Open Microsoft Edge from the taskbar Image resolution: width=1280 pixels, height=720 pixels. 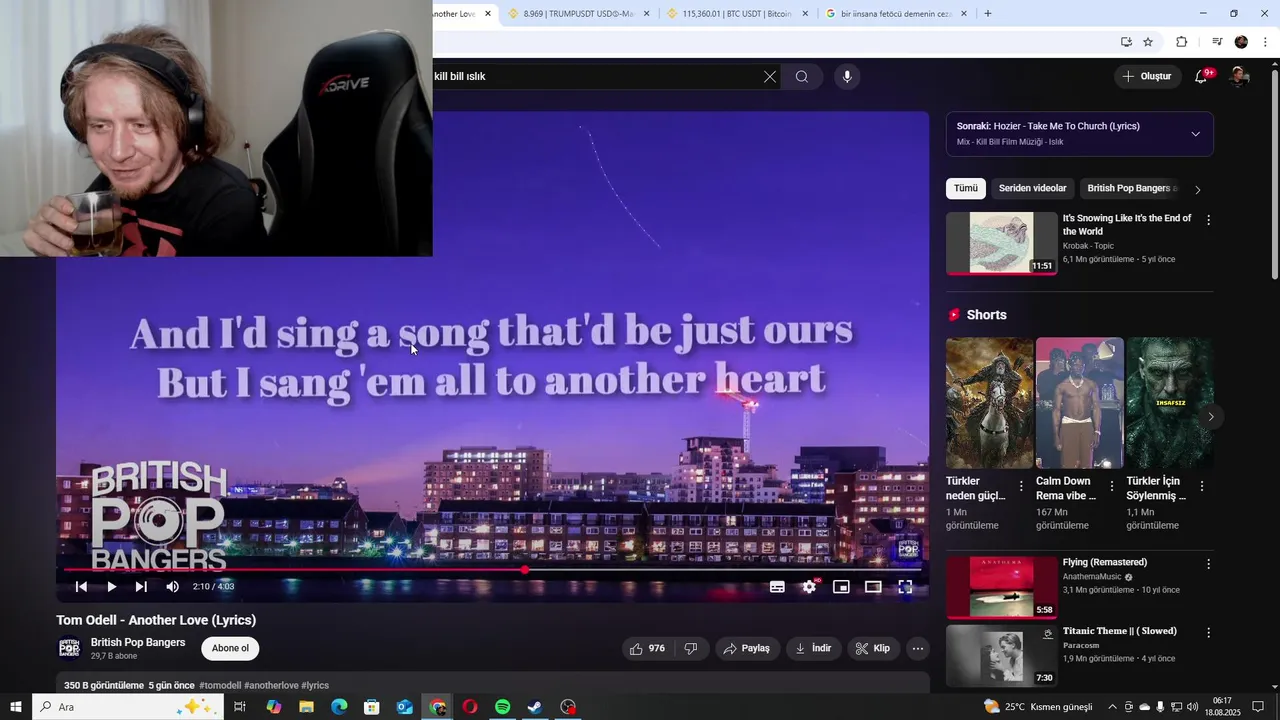click(x=339, y=707)
